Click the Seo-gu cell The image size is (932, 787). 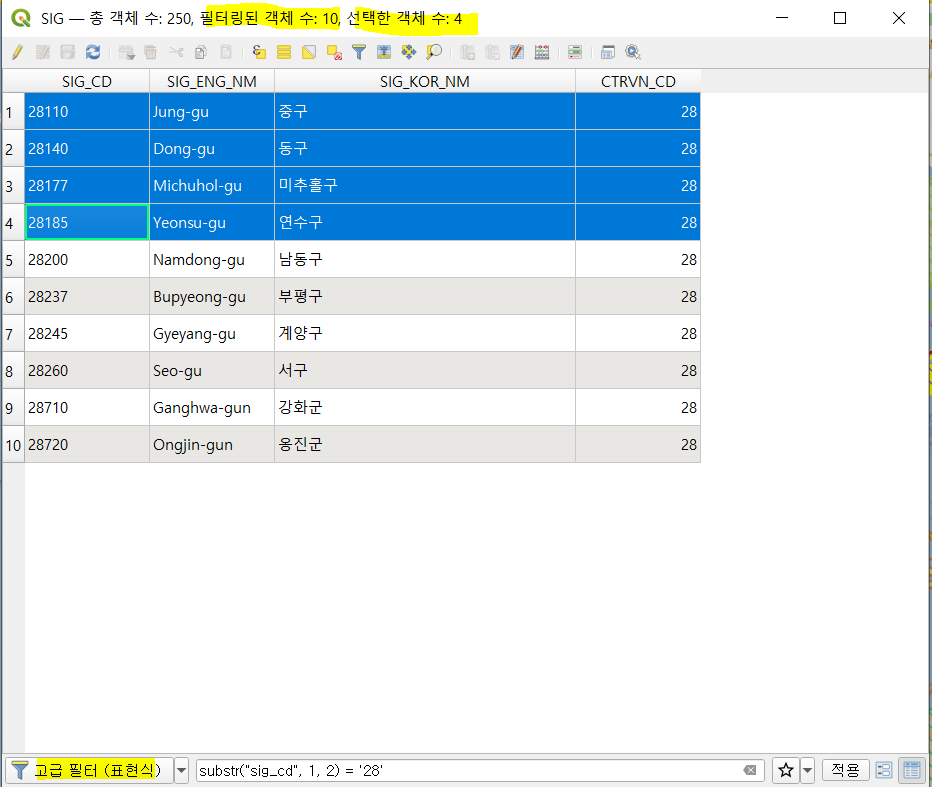tap(212, 370)
